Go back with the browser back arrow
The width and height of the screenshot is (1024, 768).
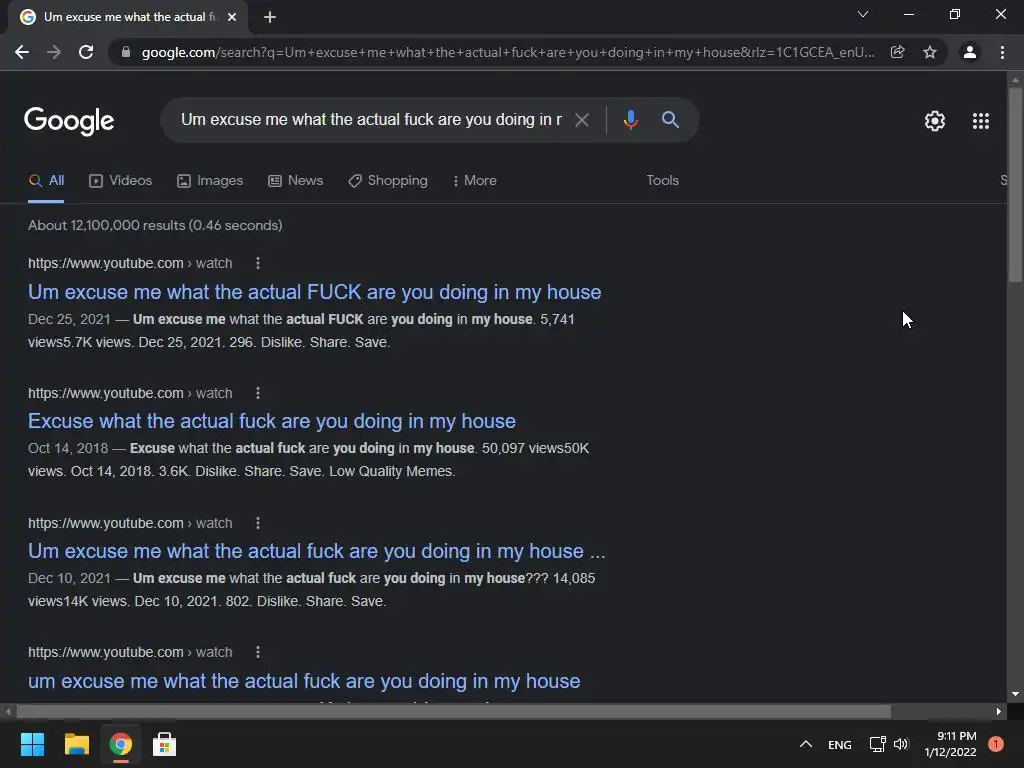tap(22, 52)
